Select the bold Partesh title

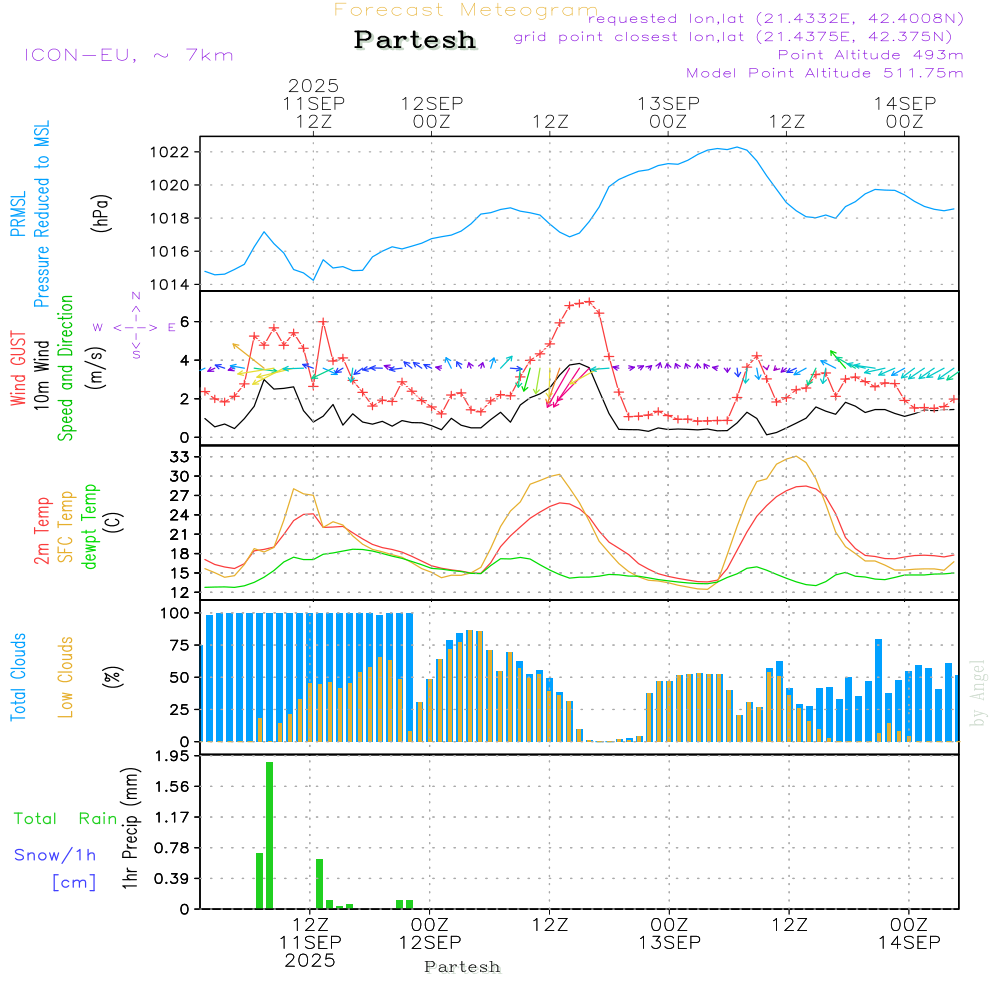pyautogui.click(x=415, y=40)
